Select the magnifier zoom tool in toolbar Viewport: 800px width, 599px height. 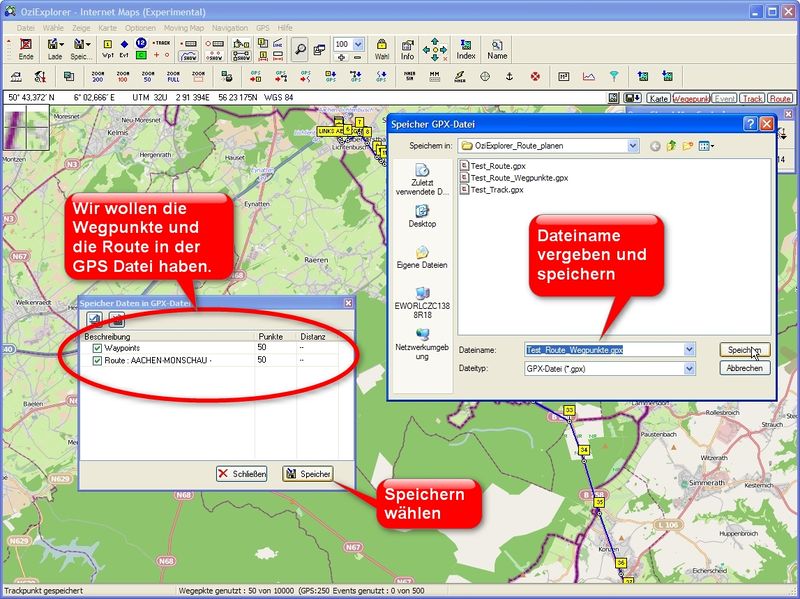pyautogui.click(x=300, y=48)
